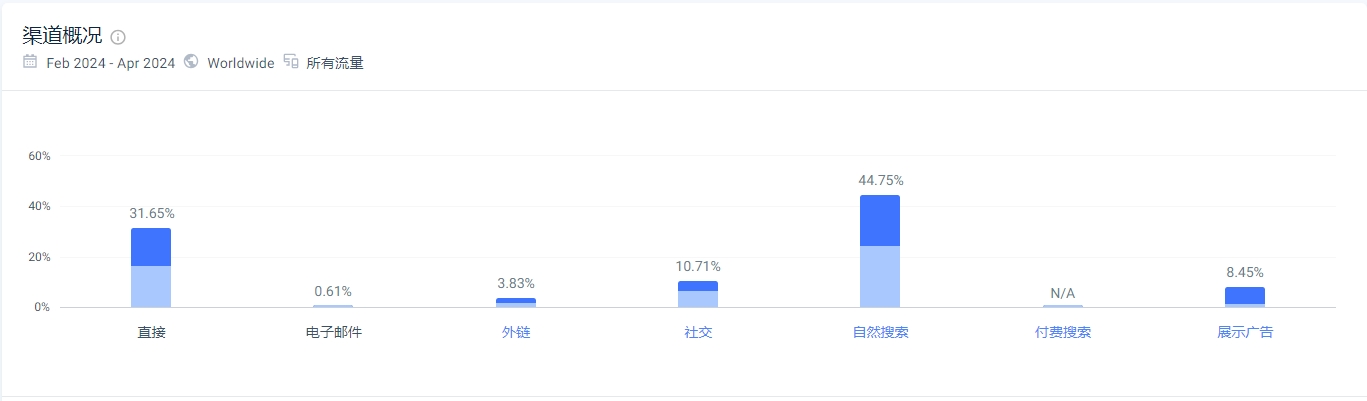Click the Feb 2024 - Apr 2024 date range

point(111,63)
